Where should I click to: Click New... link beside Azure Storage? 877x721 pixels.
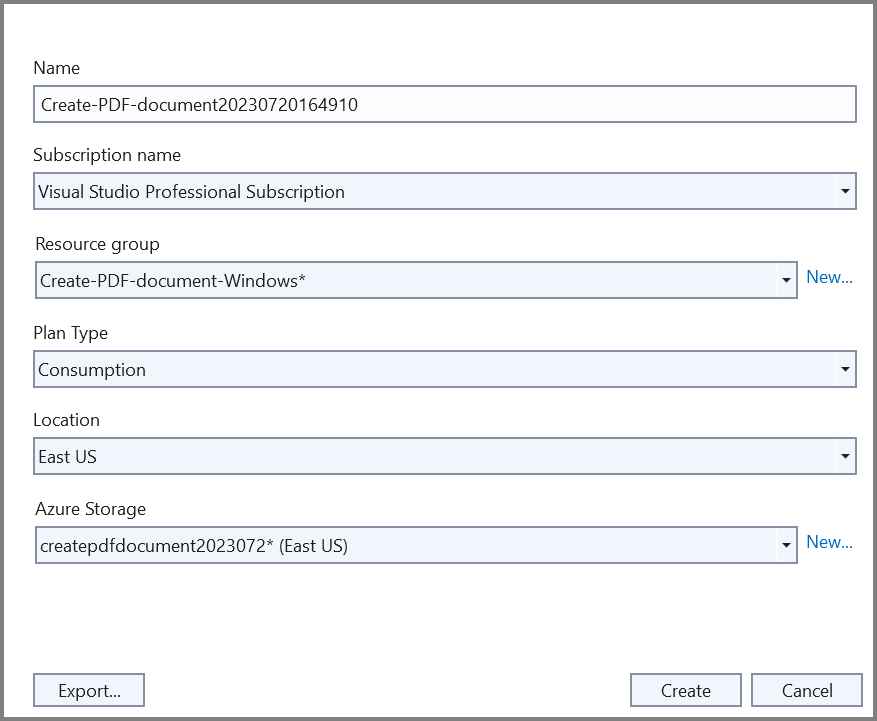(x=829, y=542)
